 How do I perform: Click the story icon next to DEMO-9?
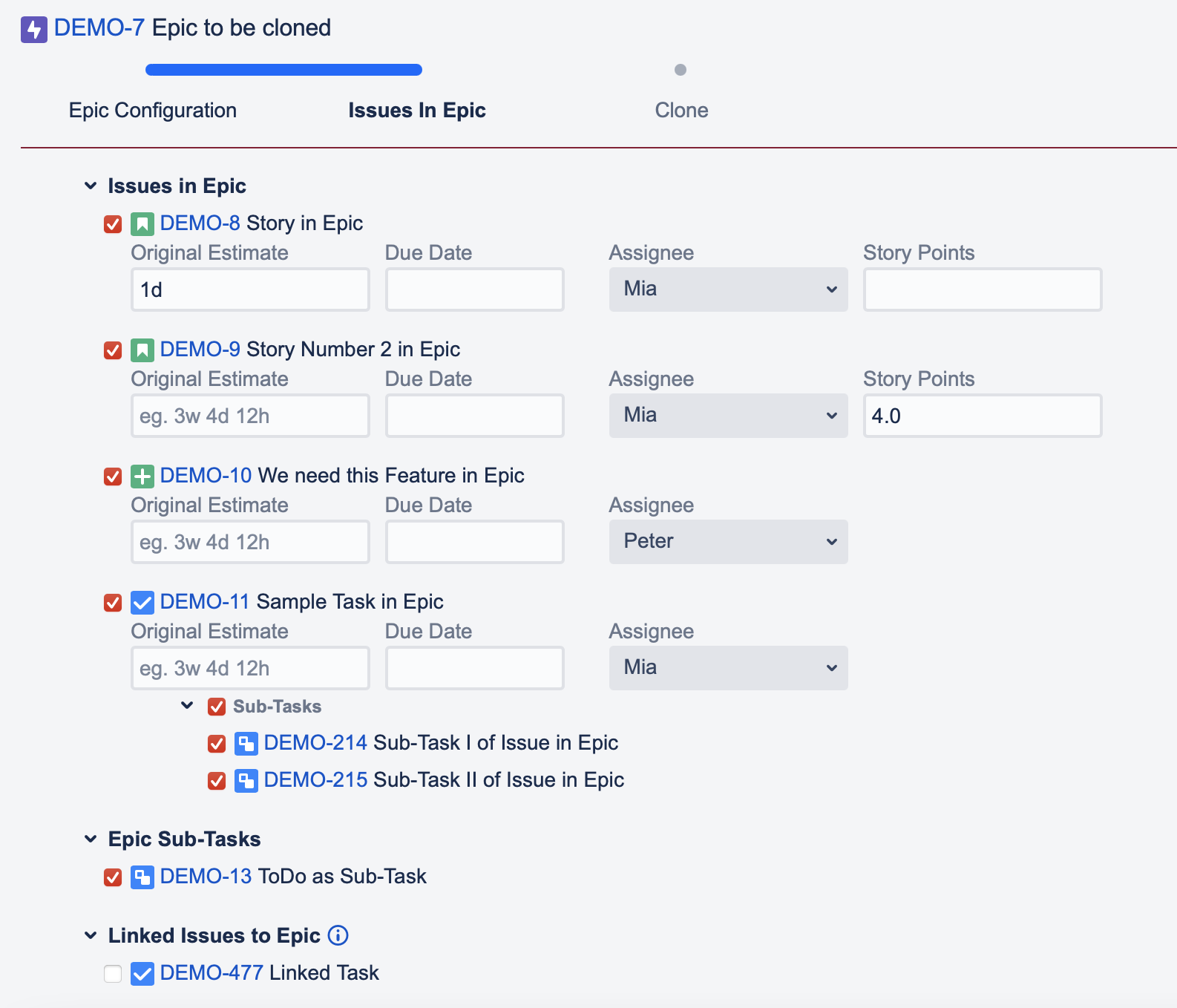142,350
